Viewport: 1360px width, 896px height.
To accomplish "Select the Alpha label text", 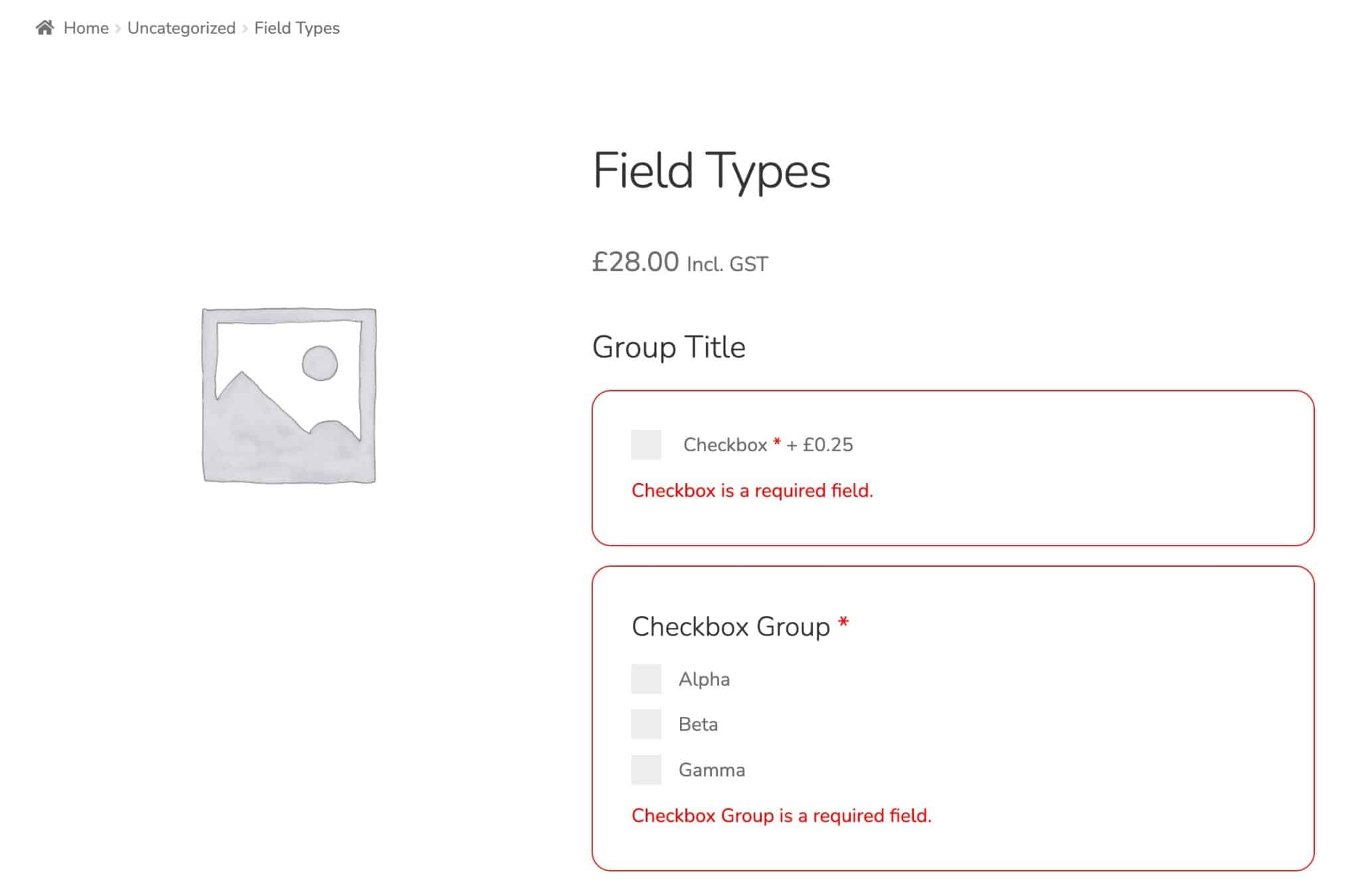I will click(x=703, y=679).
